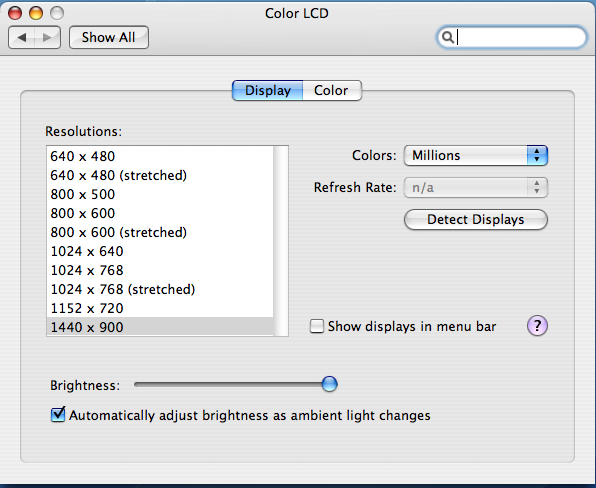The height and width of the screenshot is (488, 596).
Task: Click the forward arrow navigation button
Action: tap(48, 37)
